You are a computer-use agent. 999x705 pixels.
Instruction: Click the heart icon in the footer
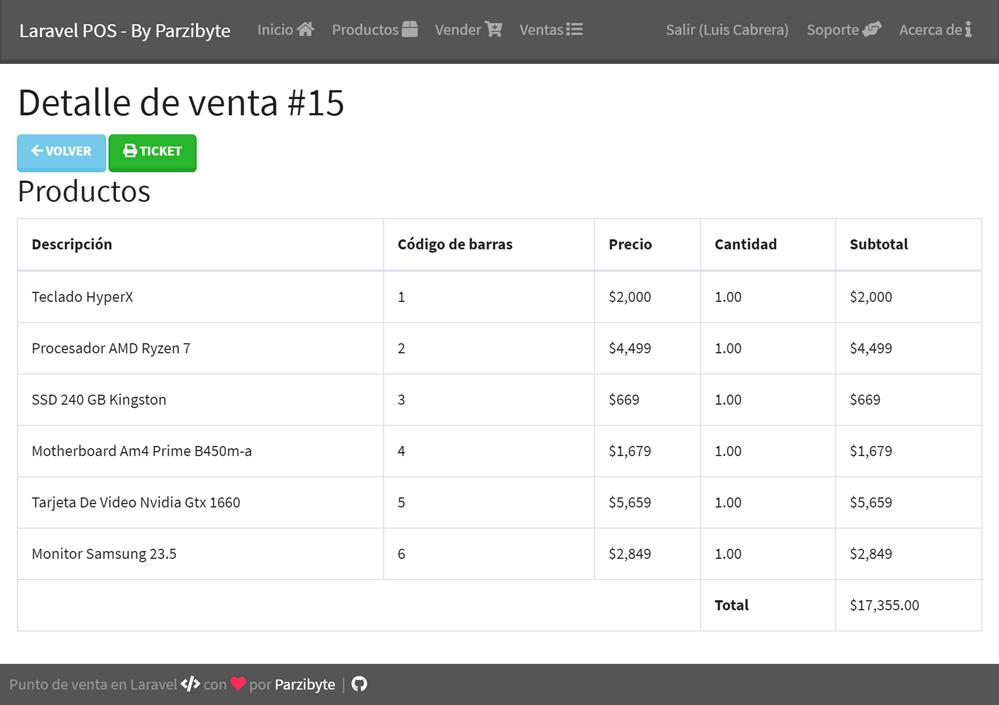tap(237, 684)
